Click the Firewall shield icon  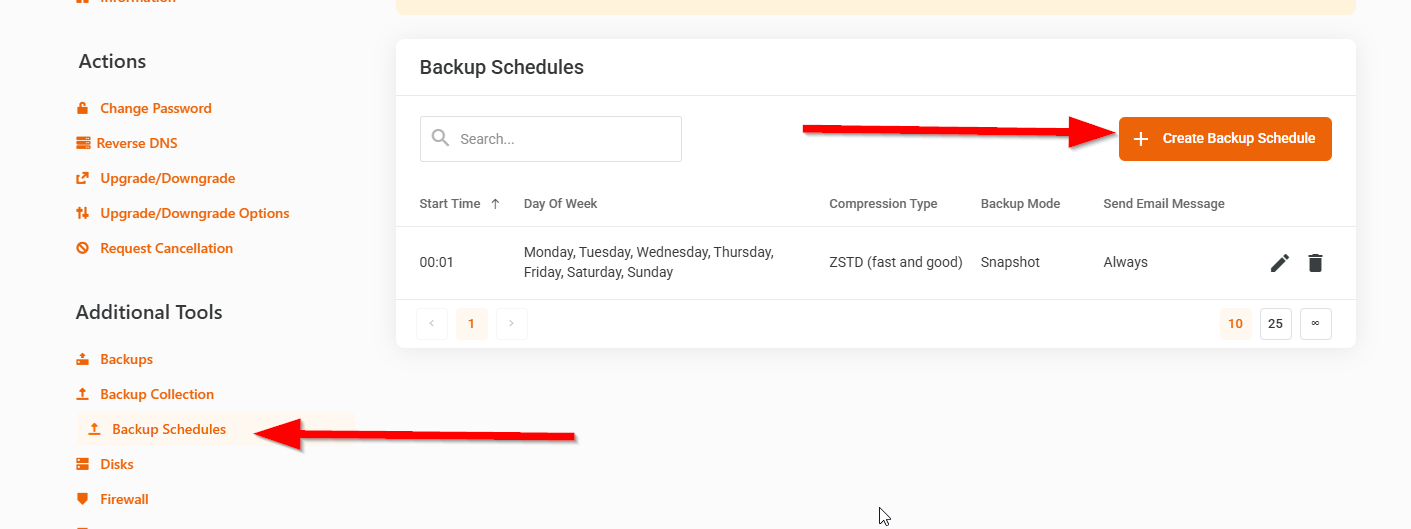pos(82,499)
